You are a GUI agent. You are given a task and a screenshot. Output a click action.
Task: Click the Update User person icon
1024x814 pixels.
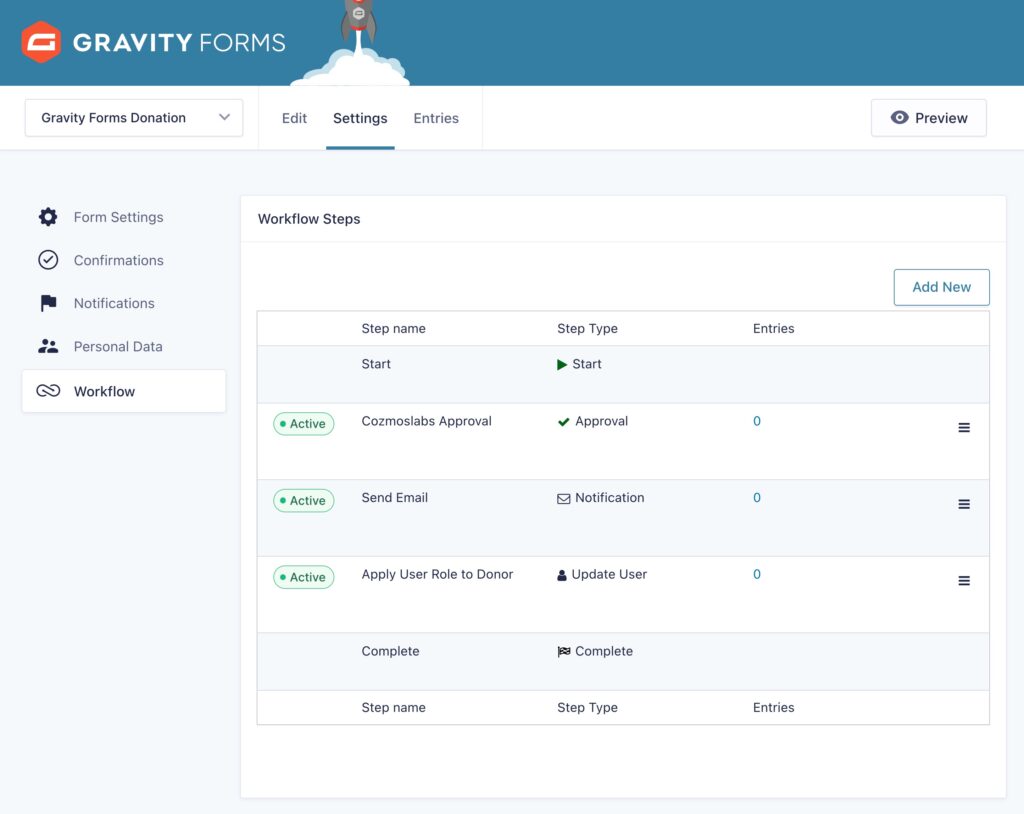coord(562,575)
